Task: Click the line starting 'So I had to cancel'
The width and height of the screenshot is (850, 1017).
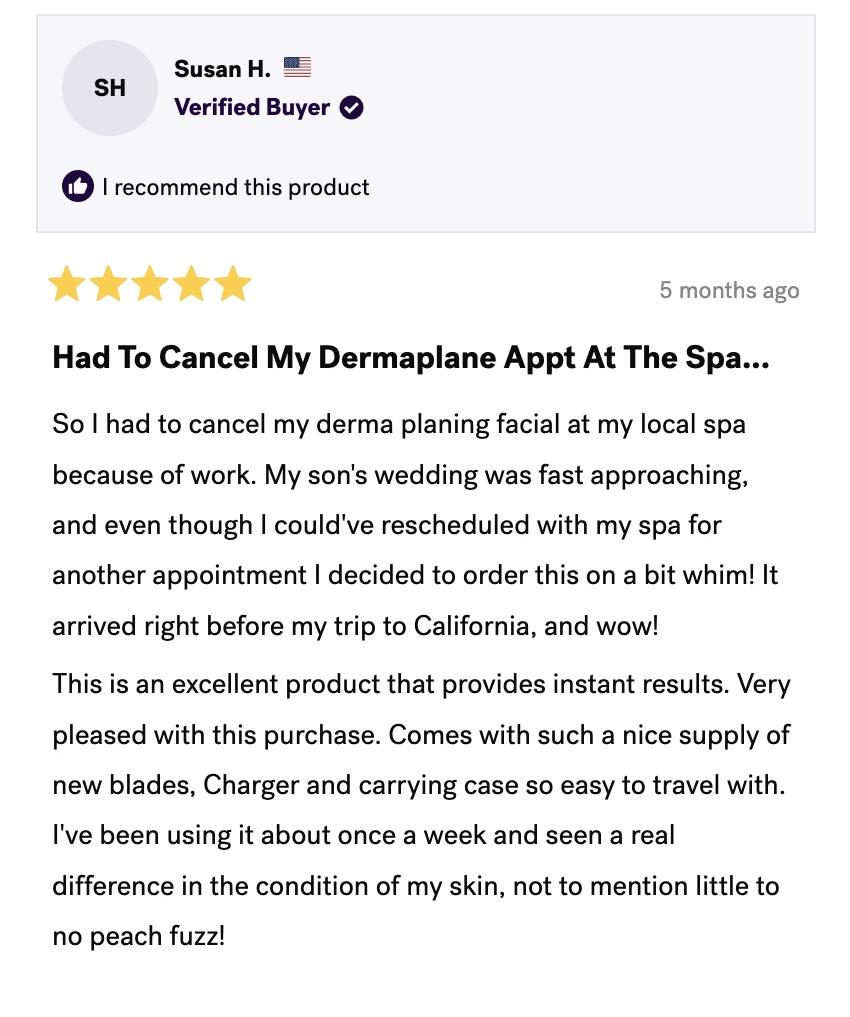Action: [x=399, y=425]
